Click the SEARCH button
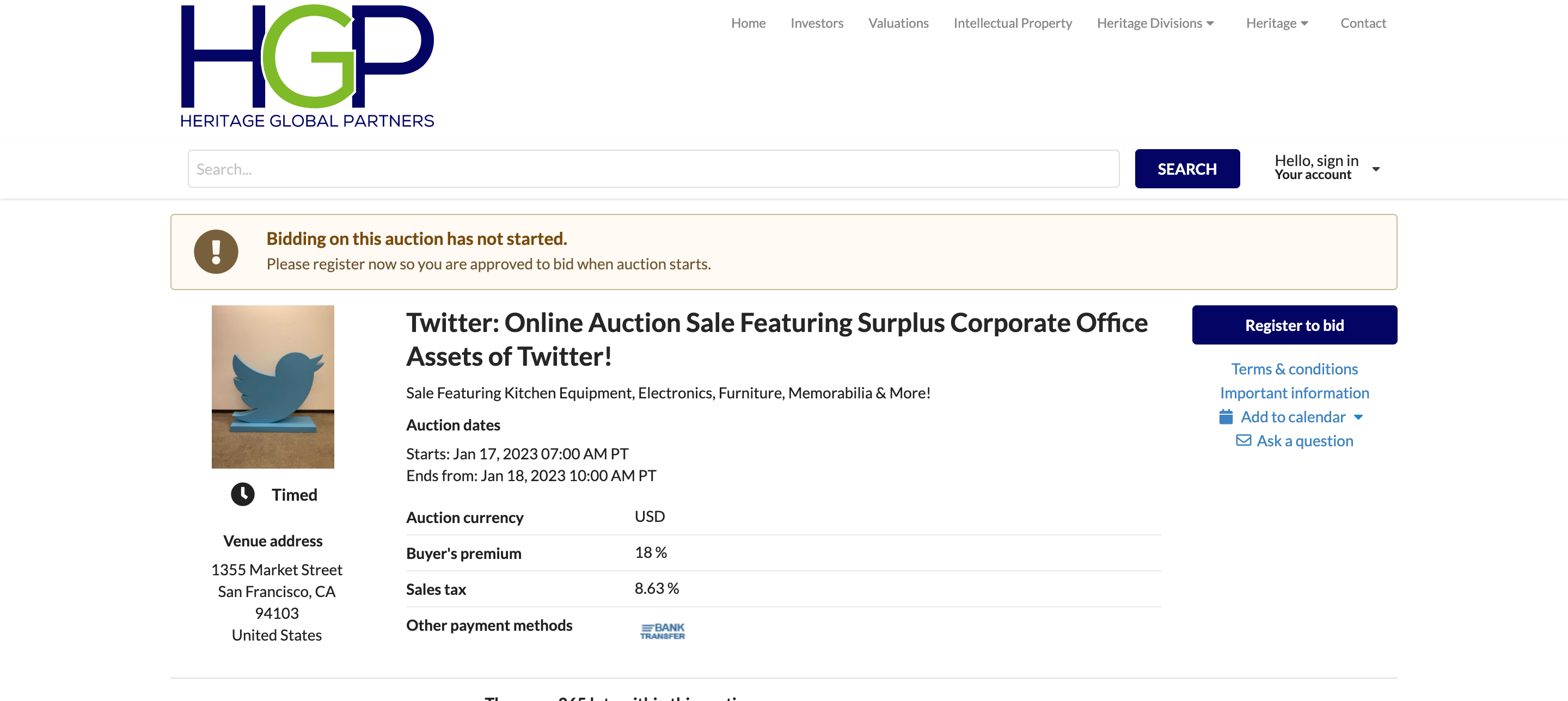Image resolution: width=1568 pixels, height=701 pixels. coord(1187,169)
